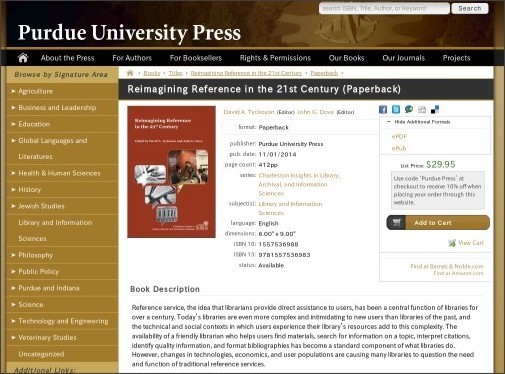The image size is (505, 374).
Task: Share the book on Twitter
Action: [x=396, y=109]
